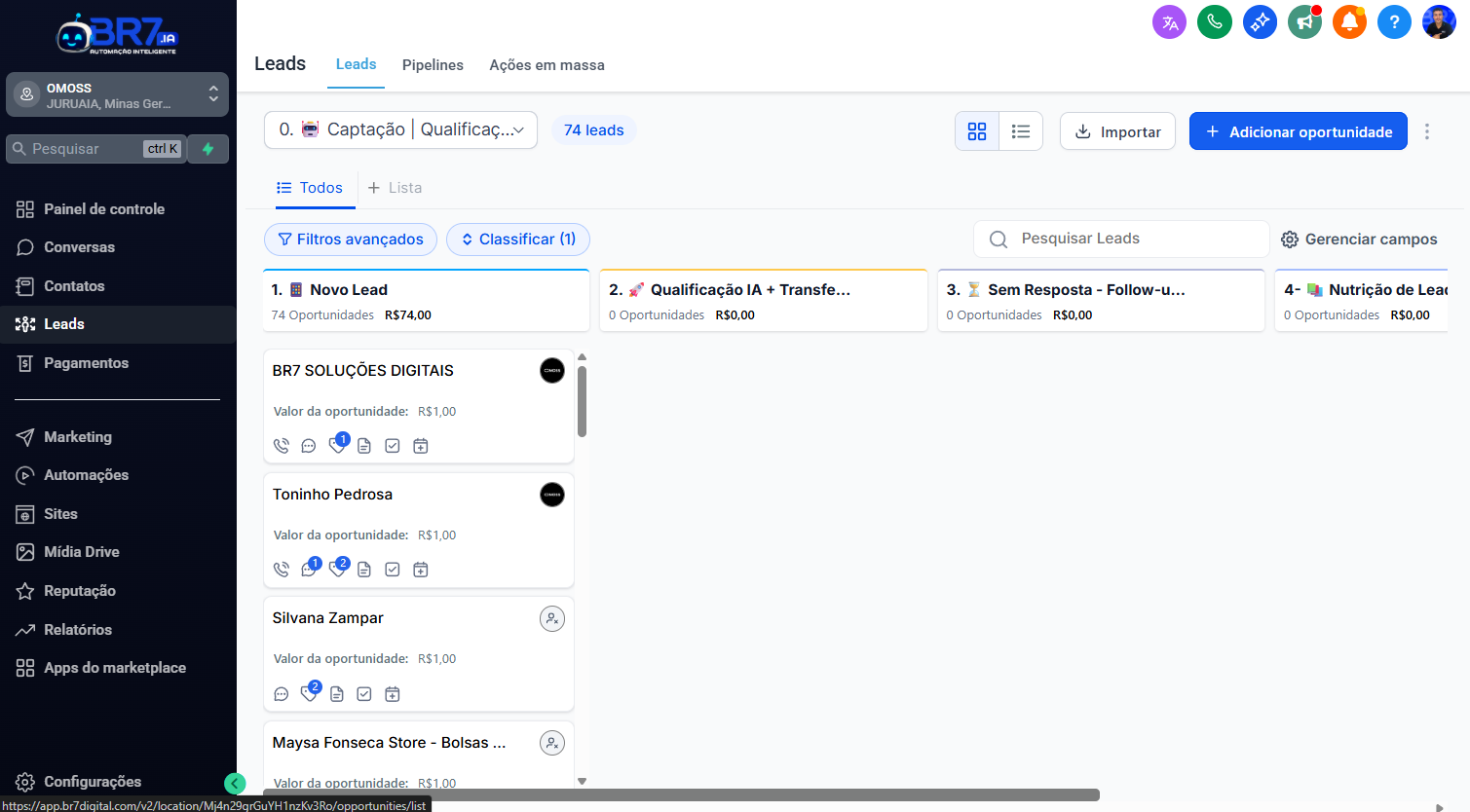Switch to the Pipelines tab
Image resolution: width=1470 pixels, height=812 pixels.
(x=433, y=65)
